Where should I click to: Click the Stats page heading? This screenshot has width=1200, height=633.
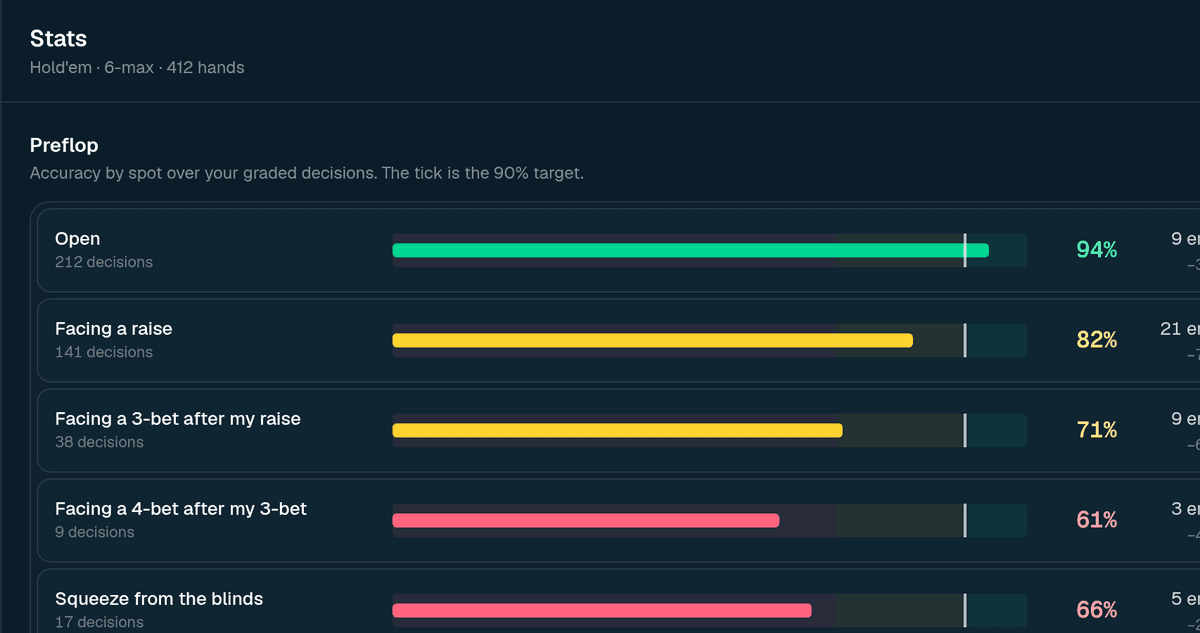(58, 39)
